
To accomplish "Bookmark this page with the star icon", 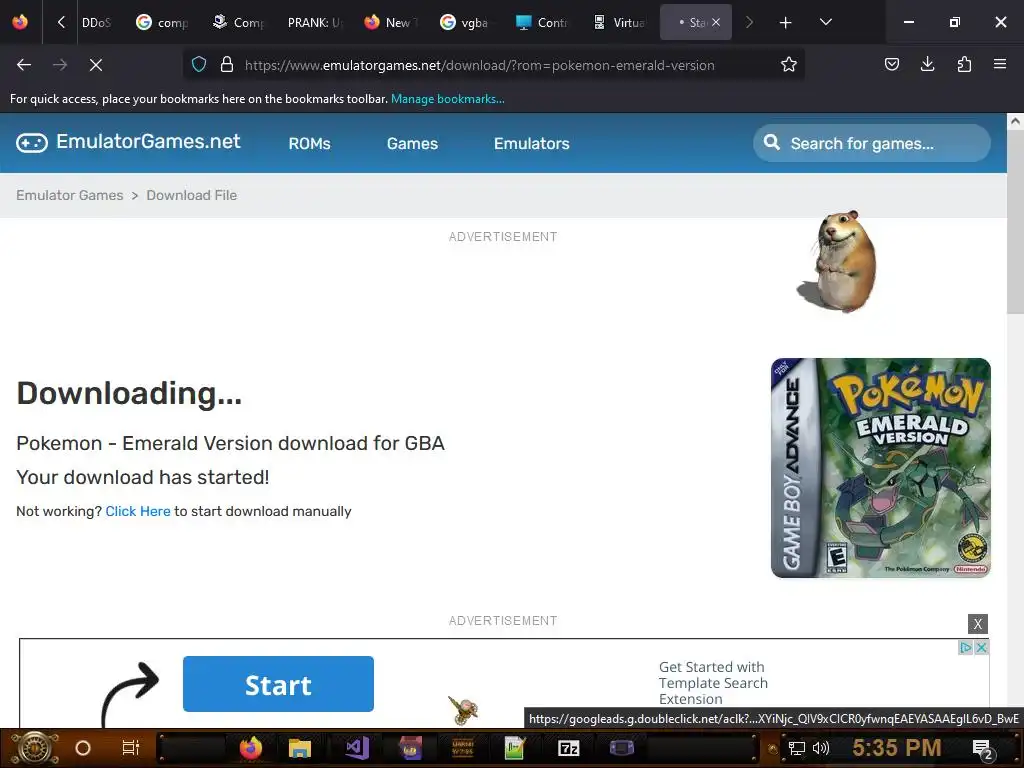I will pyautogui.click(x=788, y=65).
